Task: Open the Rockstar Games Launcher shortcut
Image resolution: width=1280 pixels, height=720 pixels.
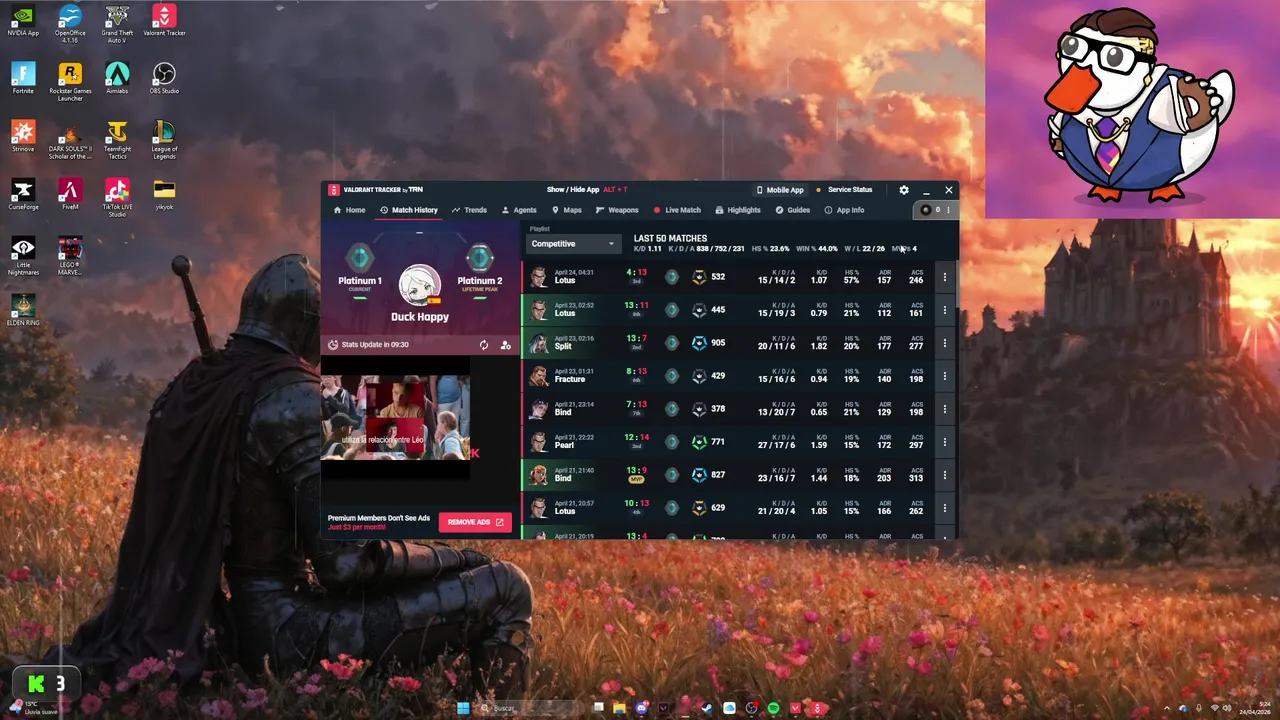Action: (x=70, y=82)
